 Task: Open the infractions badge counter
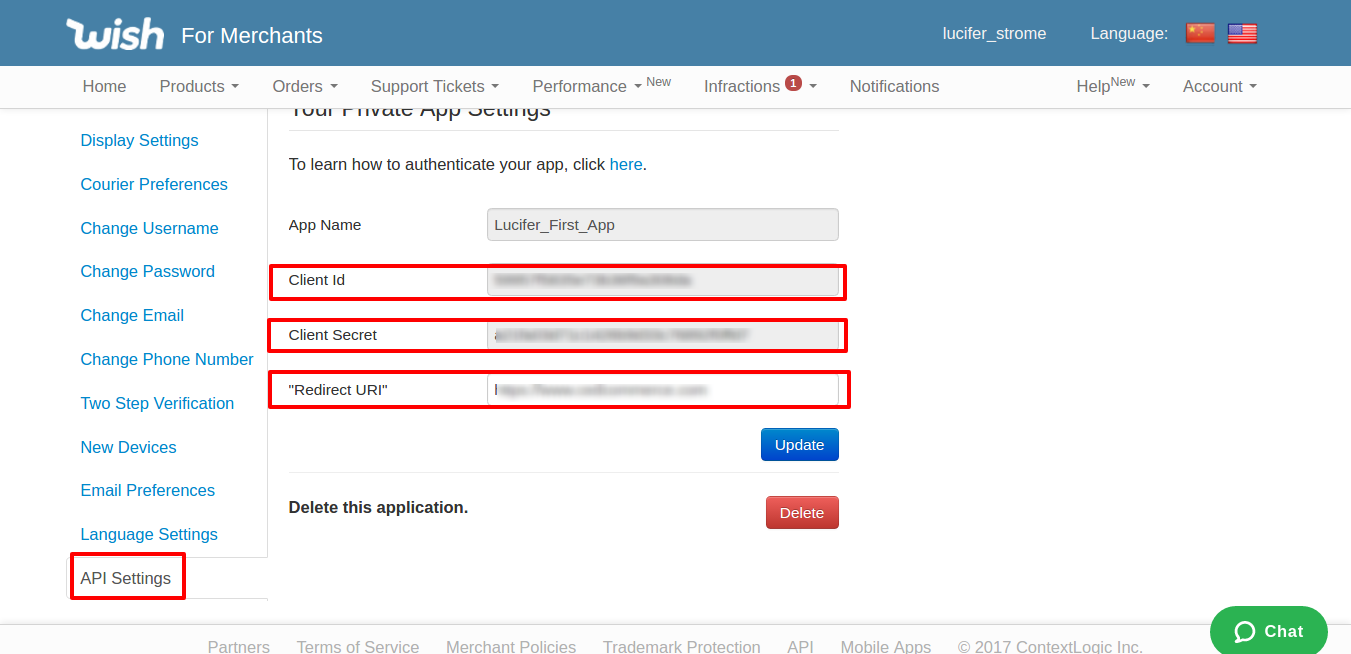click(x=793, y=83)
